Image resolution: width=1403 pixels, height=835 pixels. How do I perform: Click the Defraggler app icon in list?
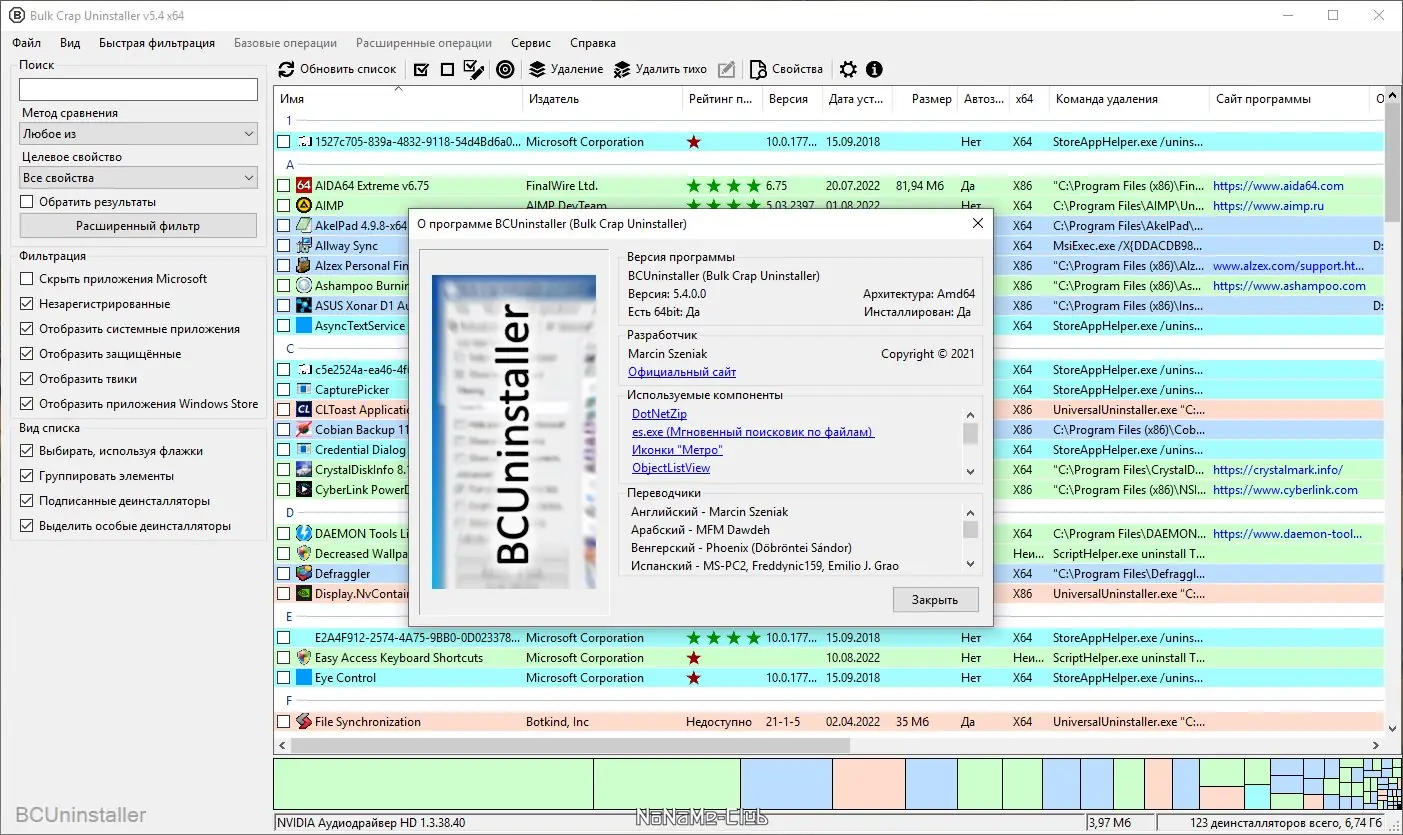click(x=304, y=574)
